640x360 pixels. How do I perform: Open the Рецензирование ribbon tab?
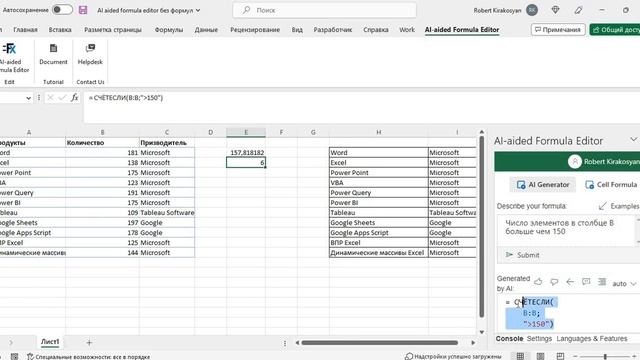(x=255, y=29)
